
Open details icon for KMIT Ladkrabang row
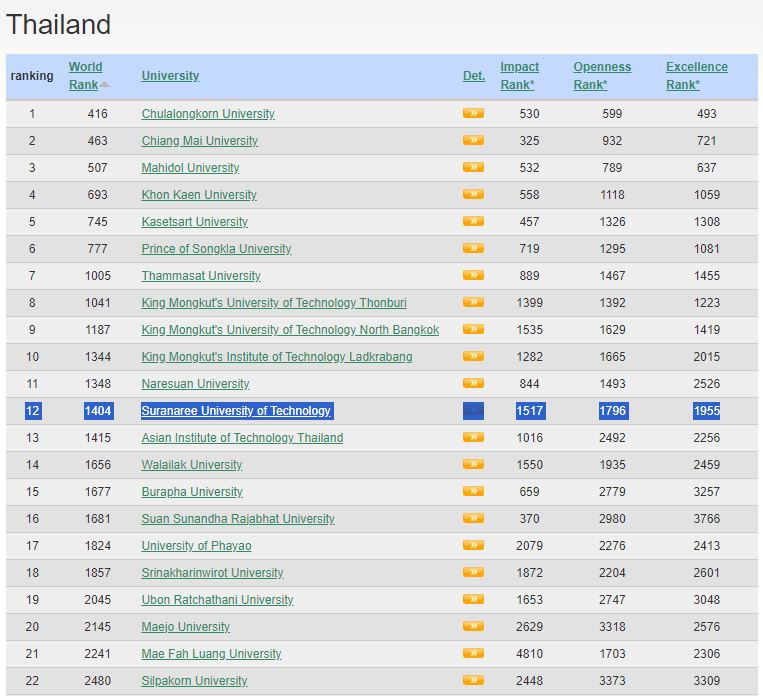(x=473, y=356)
